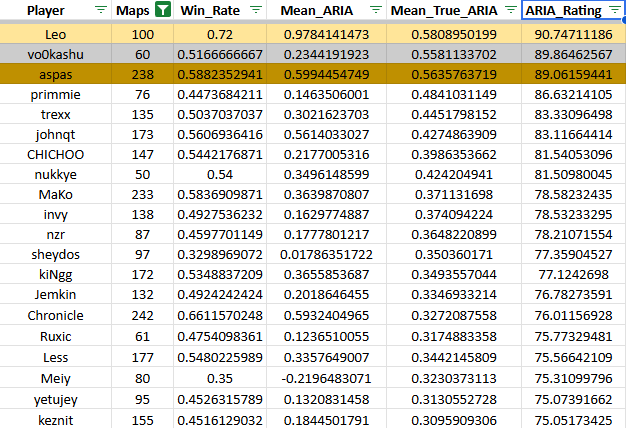
Task: Select the Jemkin player cell
Action: [x=55, y=294]
